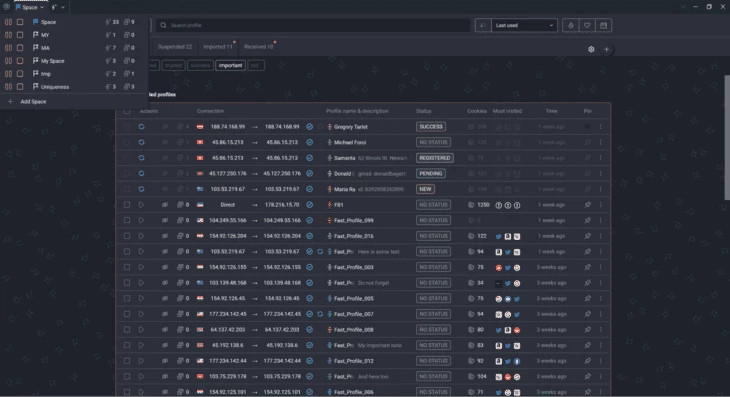Filter by the important tag

230,66
